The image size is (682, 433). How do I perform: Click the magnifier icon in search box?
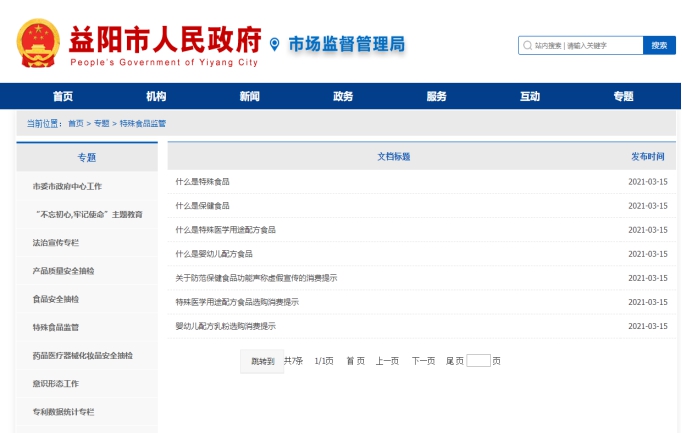click(527, 45)
